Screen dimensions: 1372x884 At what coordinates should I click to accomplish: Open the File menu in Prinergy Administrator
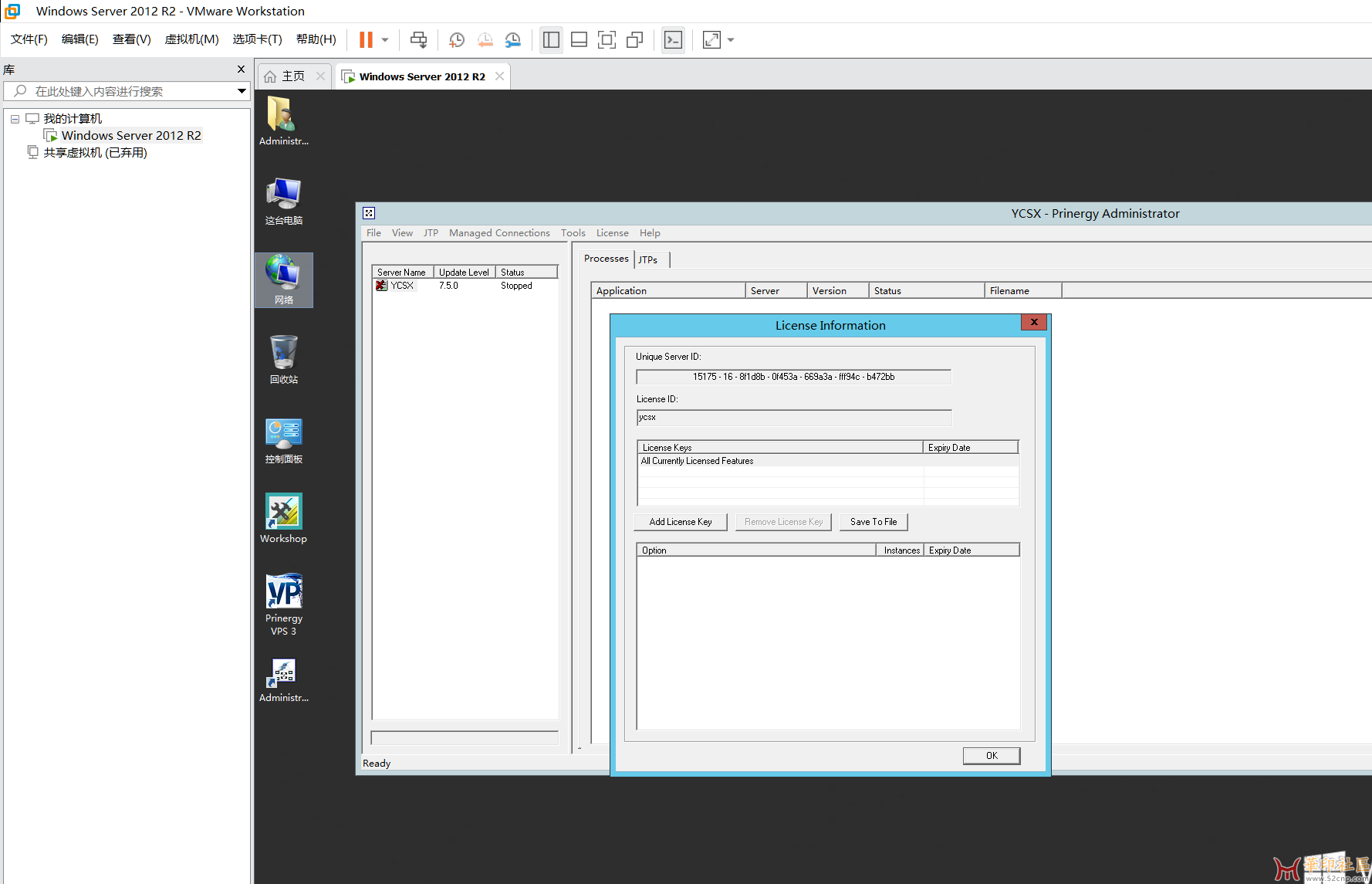pyautogui.click(x=373, y=232)
